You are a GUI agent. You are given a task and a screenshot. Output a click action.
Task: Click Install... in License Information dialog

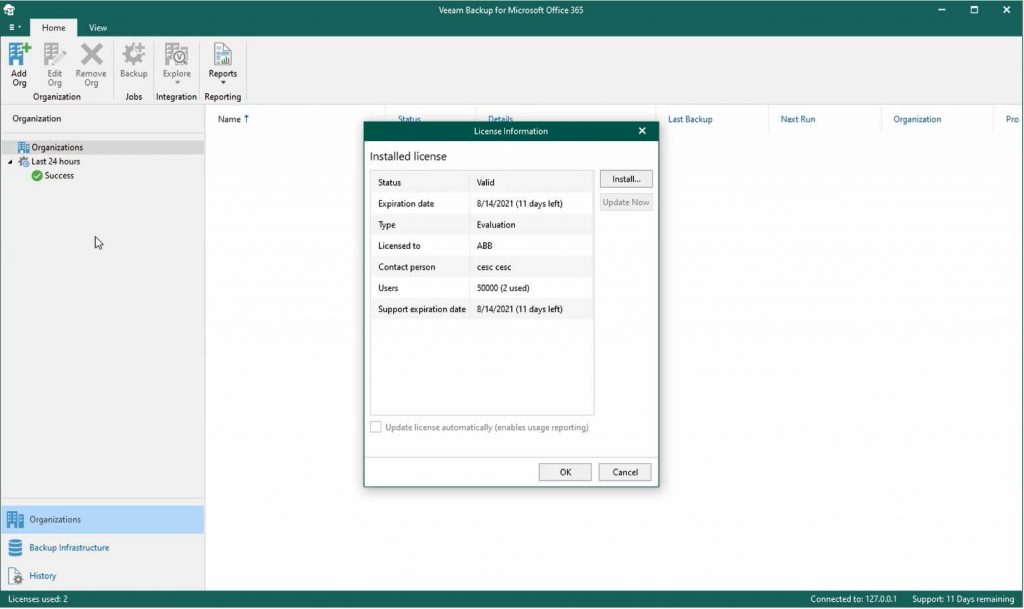pos(626,179)
